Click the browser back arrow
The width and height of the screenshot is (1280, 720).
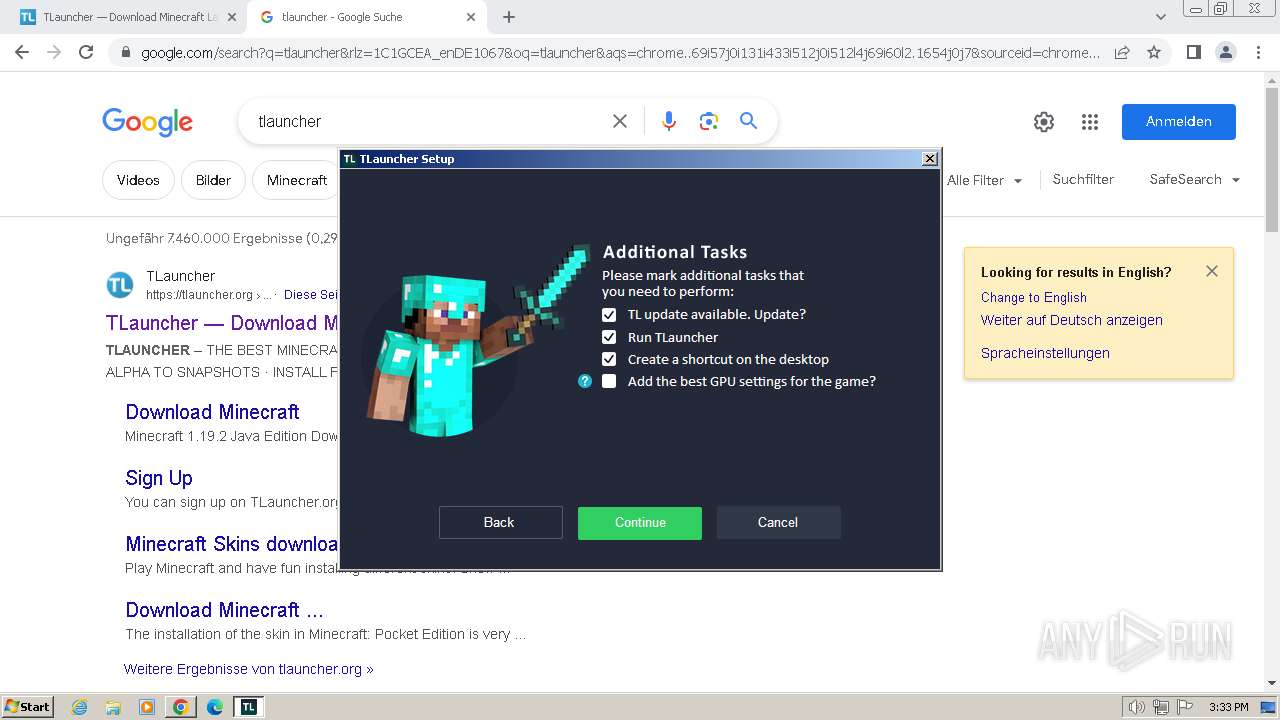click(x=22, y=52)
